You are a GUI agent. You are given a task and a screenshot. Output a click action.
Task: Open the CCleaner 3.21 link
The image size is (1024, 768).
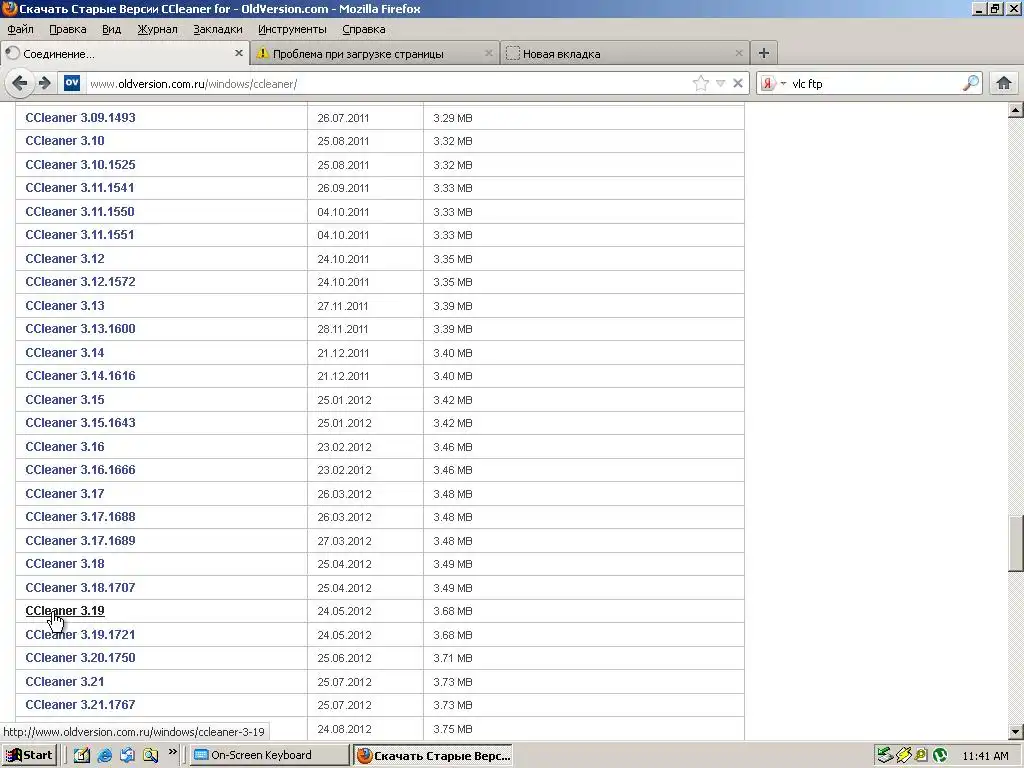(65, 681)
